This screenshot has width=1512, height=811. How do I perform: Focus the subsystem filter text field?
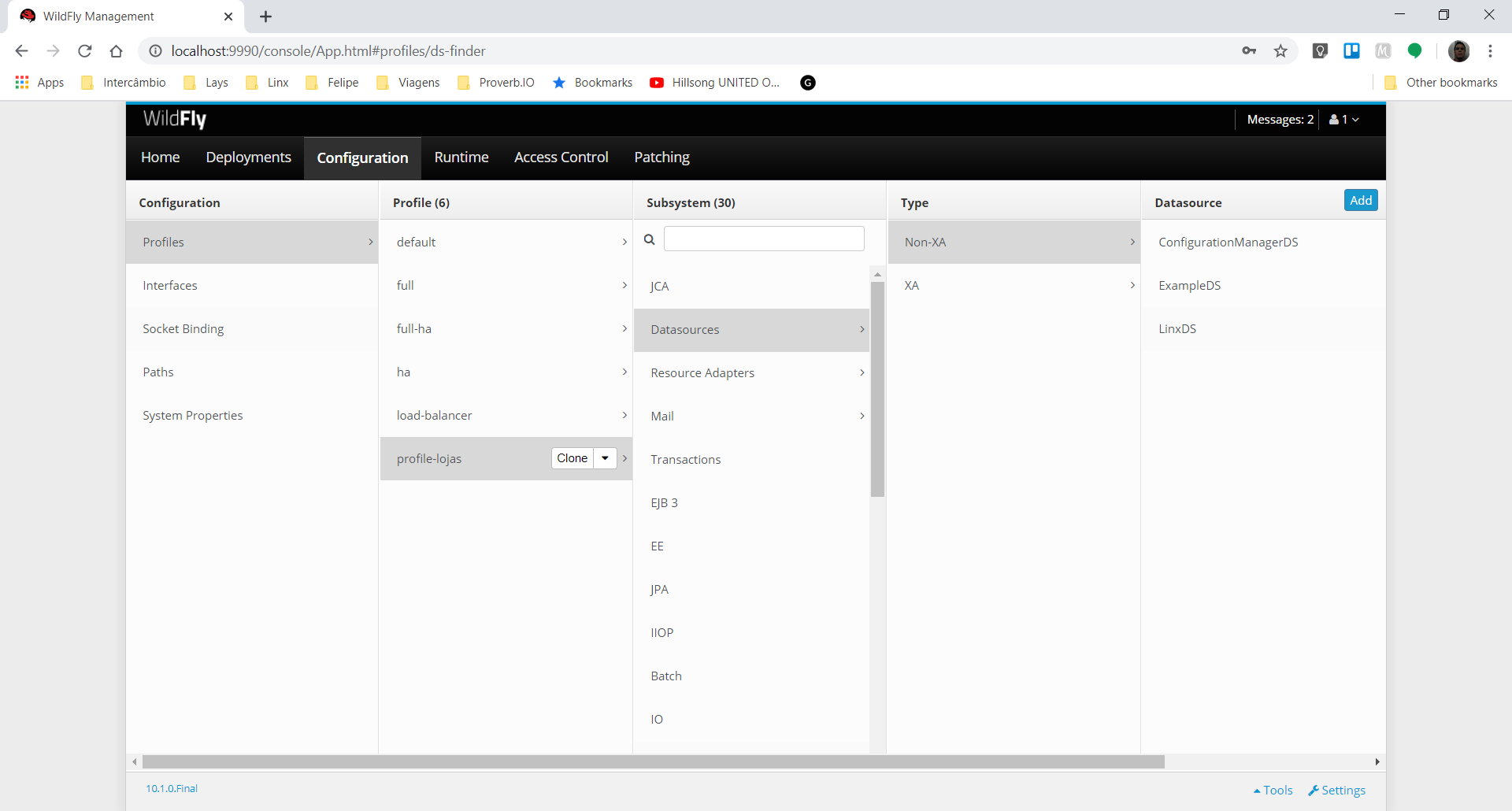tap(764, 239)
